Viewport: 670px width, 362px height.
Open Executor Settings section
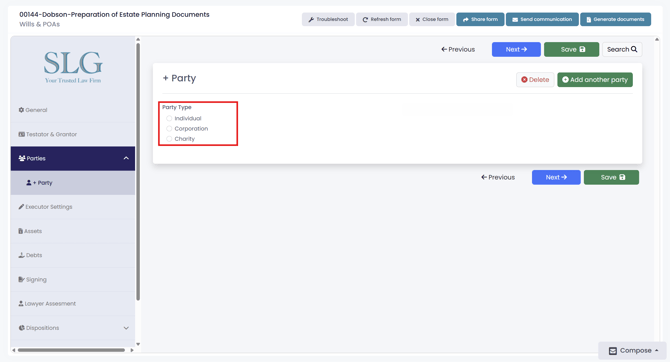click(73, 207)
